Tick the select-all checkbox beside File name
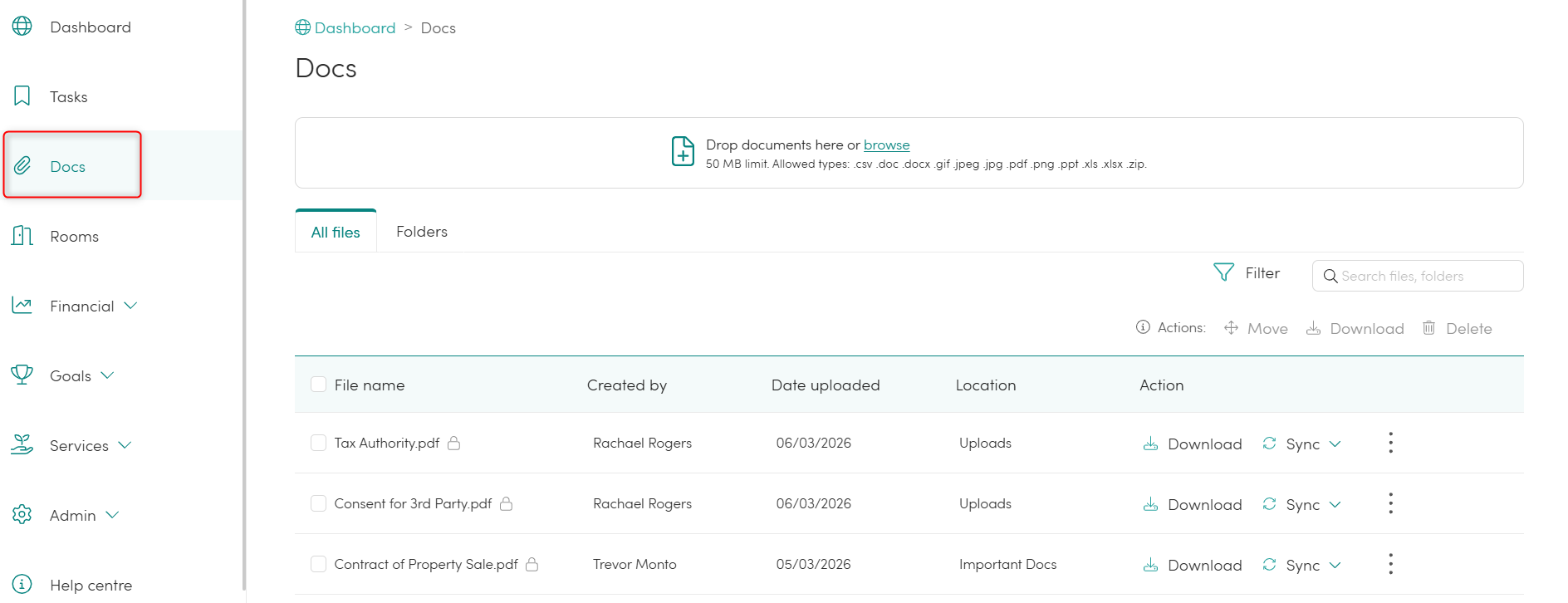This screenshot has height=603, width=1568. (x=318, y=385)
